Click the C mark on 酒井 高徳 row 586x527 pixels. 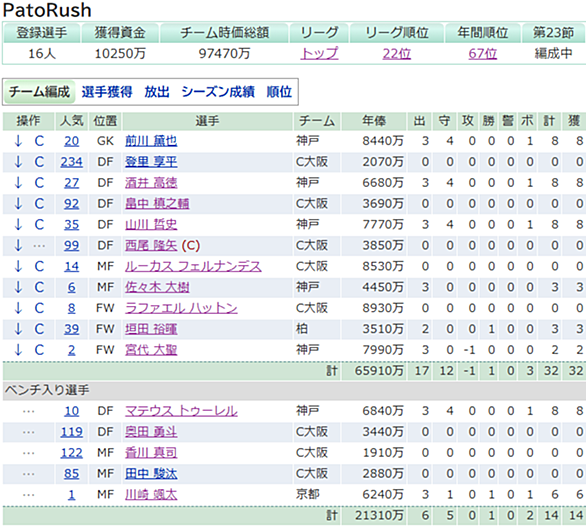(x=39, y=183)
